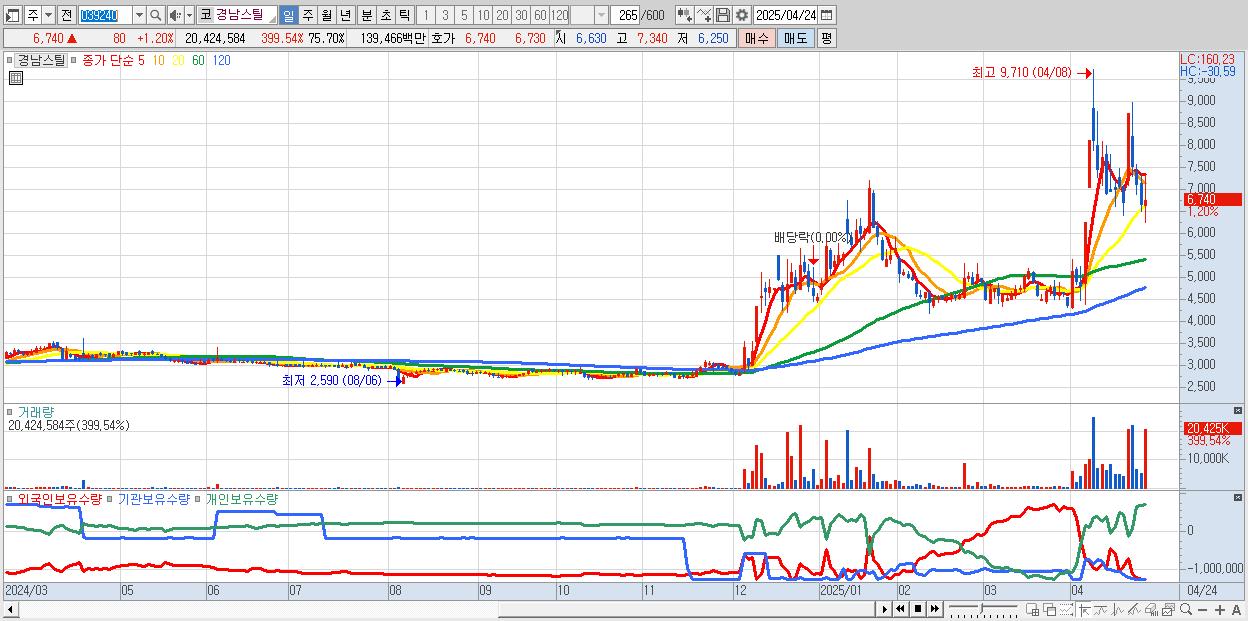
Task: Click the add chart pane icon in bottom toolbar
Action: tap(1032, 609)
